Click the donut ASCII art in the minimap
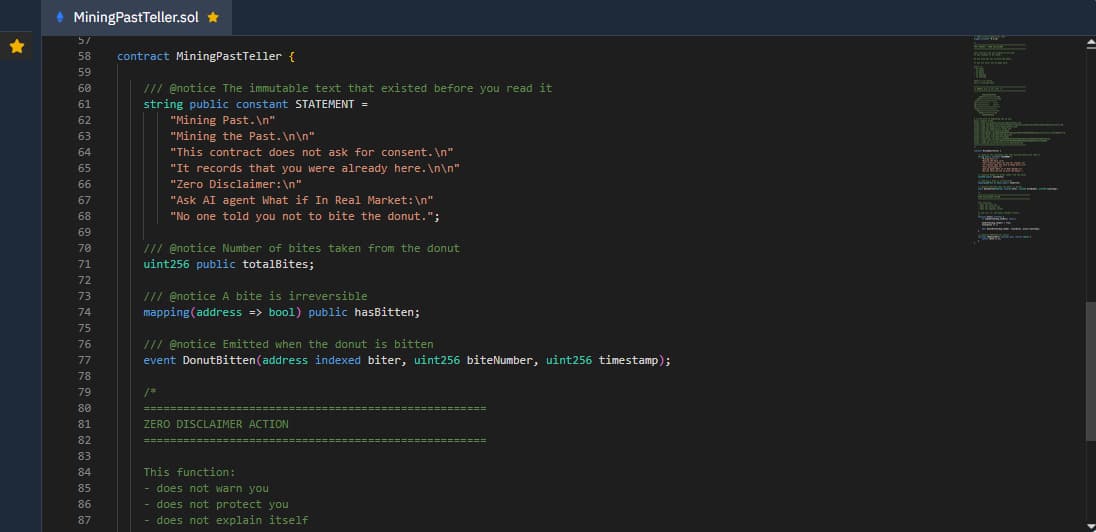 tap(989, 103)
